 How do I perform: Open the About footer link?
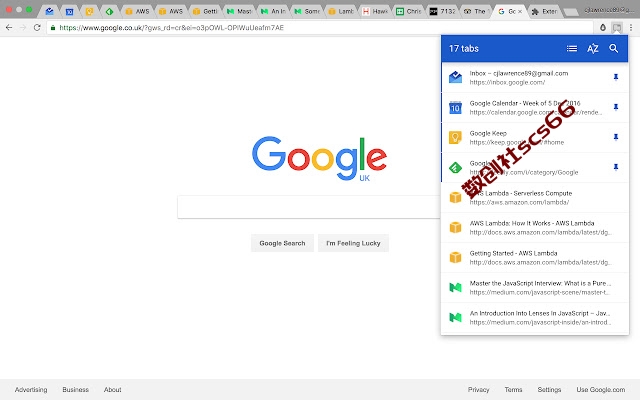click(x=112, y=390)
